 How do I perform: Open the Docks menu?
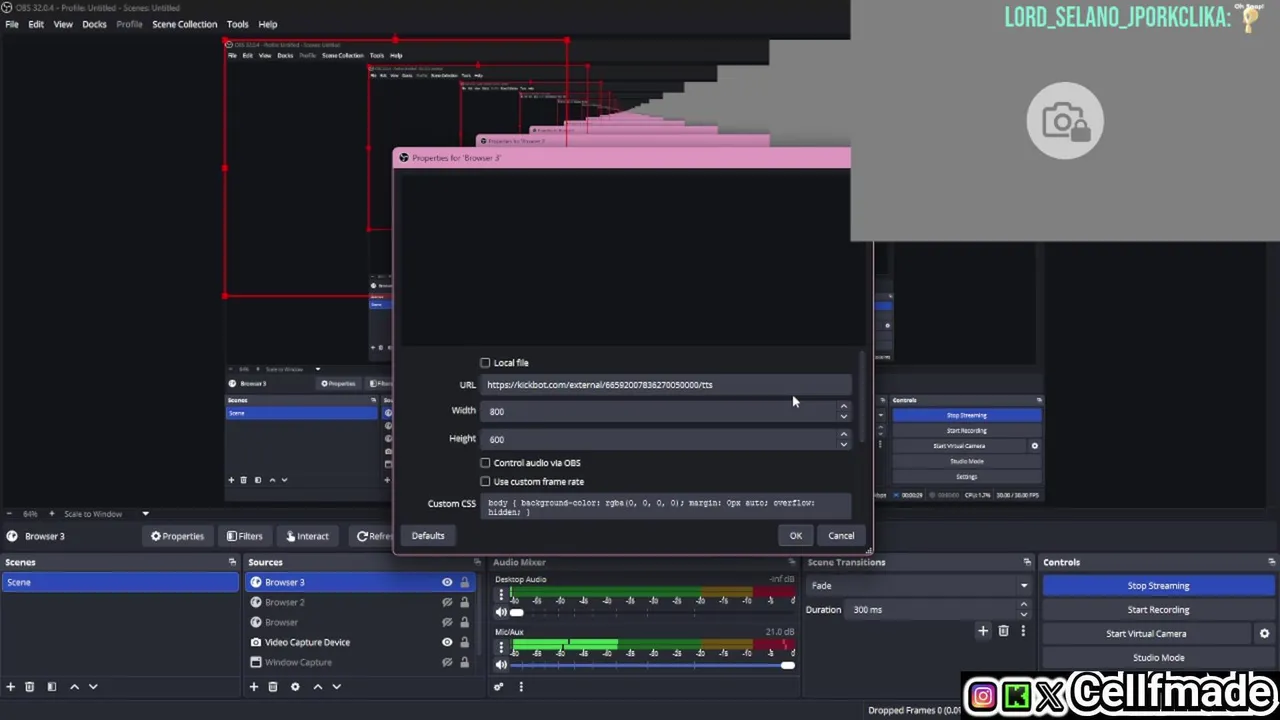(x=94, y=24)
